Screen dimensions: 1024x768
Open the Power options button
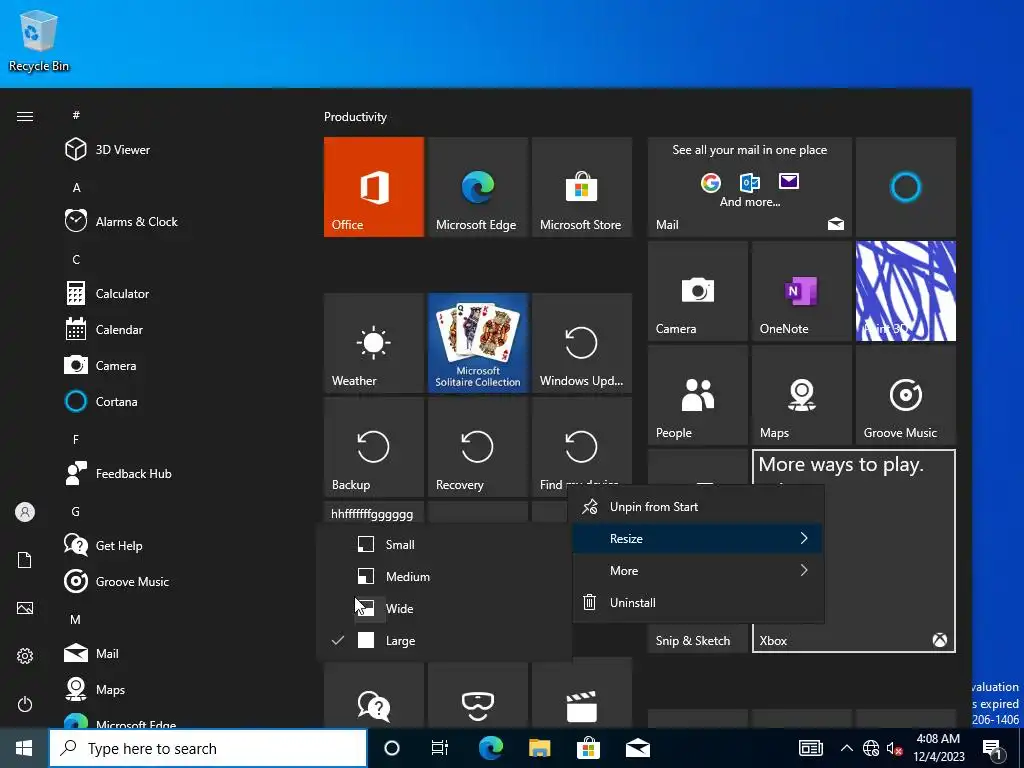pos(25,704)
